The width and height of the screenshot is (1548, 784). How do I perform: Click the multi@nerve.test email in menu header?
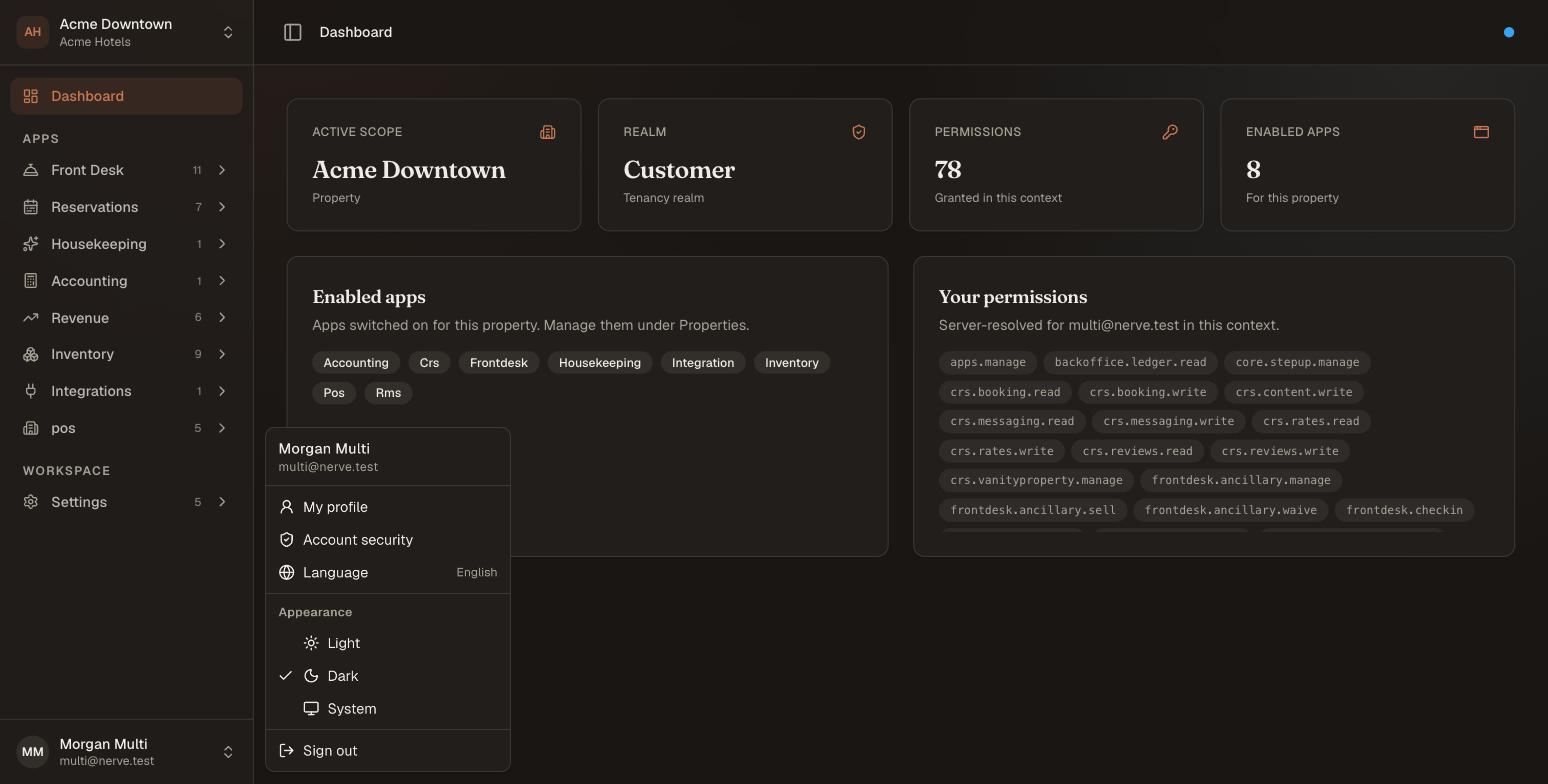[328, 467]
